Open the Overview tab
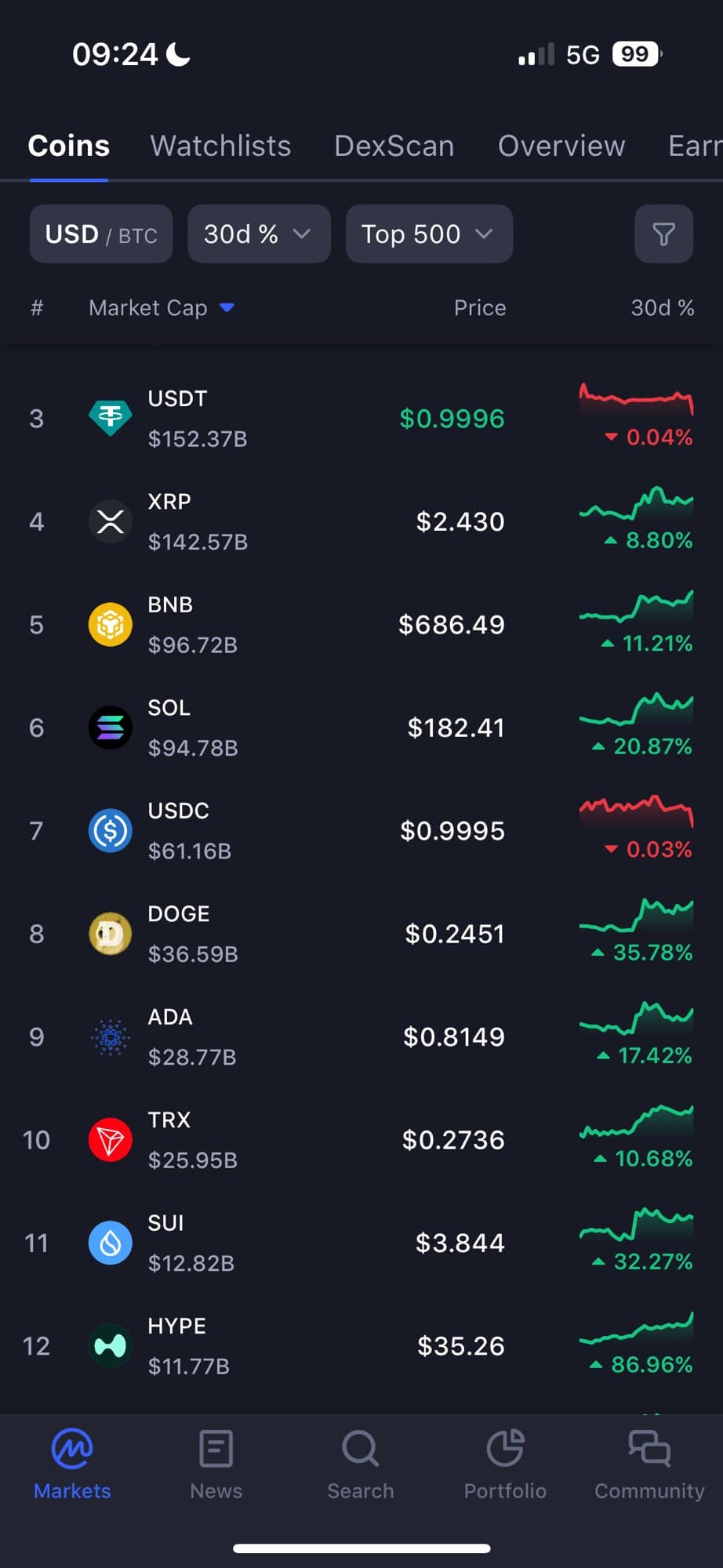The image size is (723, 1568). tap(561, 146)
